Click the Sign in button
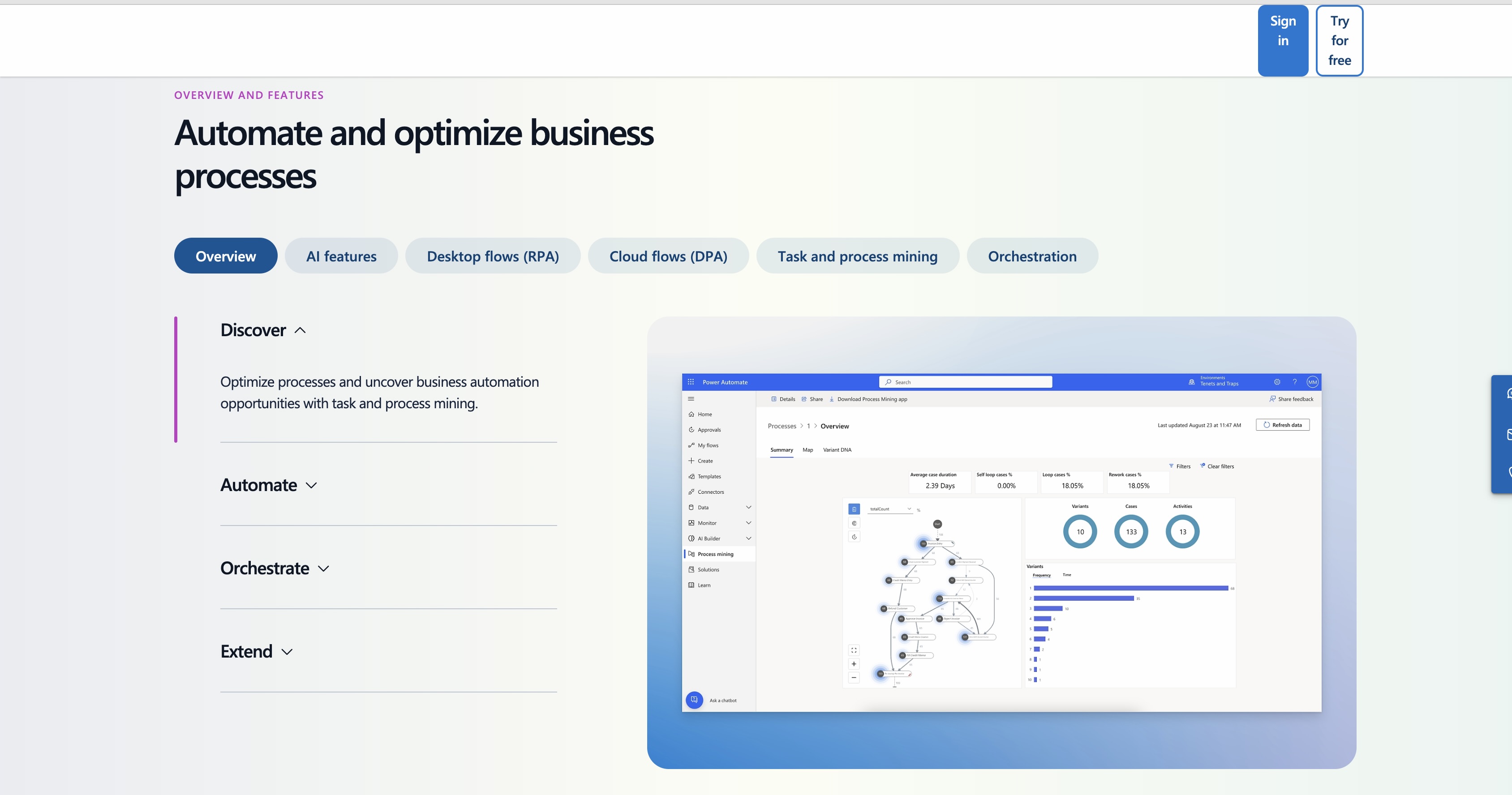This screenshot has width=1512, height=795. click(1283, 40)
